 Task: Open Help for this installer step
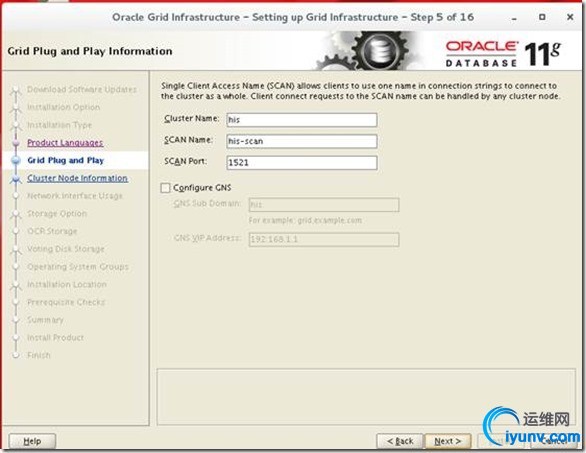tap(32, 441)
